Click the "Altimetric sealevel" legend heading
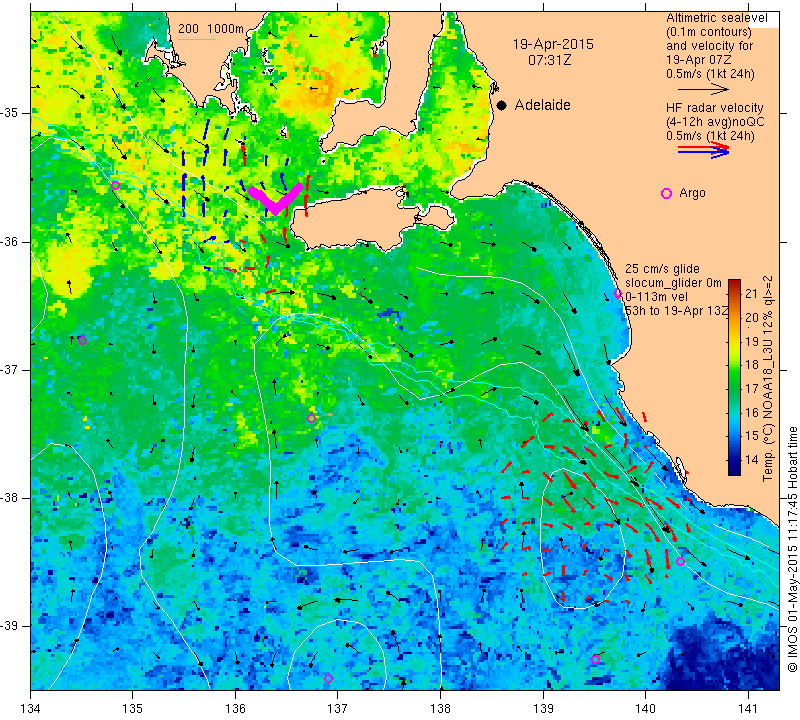The width and height of the screenshot is (800, 720). [x=716, y=18]
